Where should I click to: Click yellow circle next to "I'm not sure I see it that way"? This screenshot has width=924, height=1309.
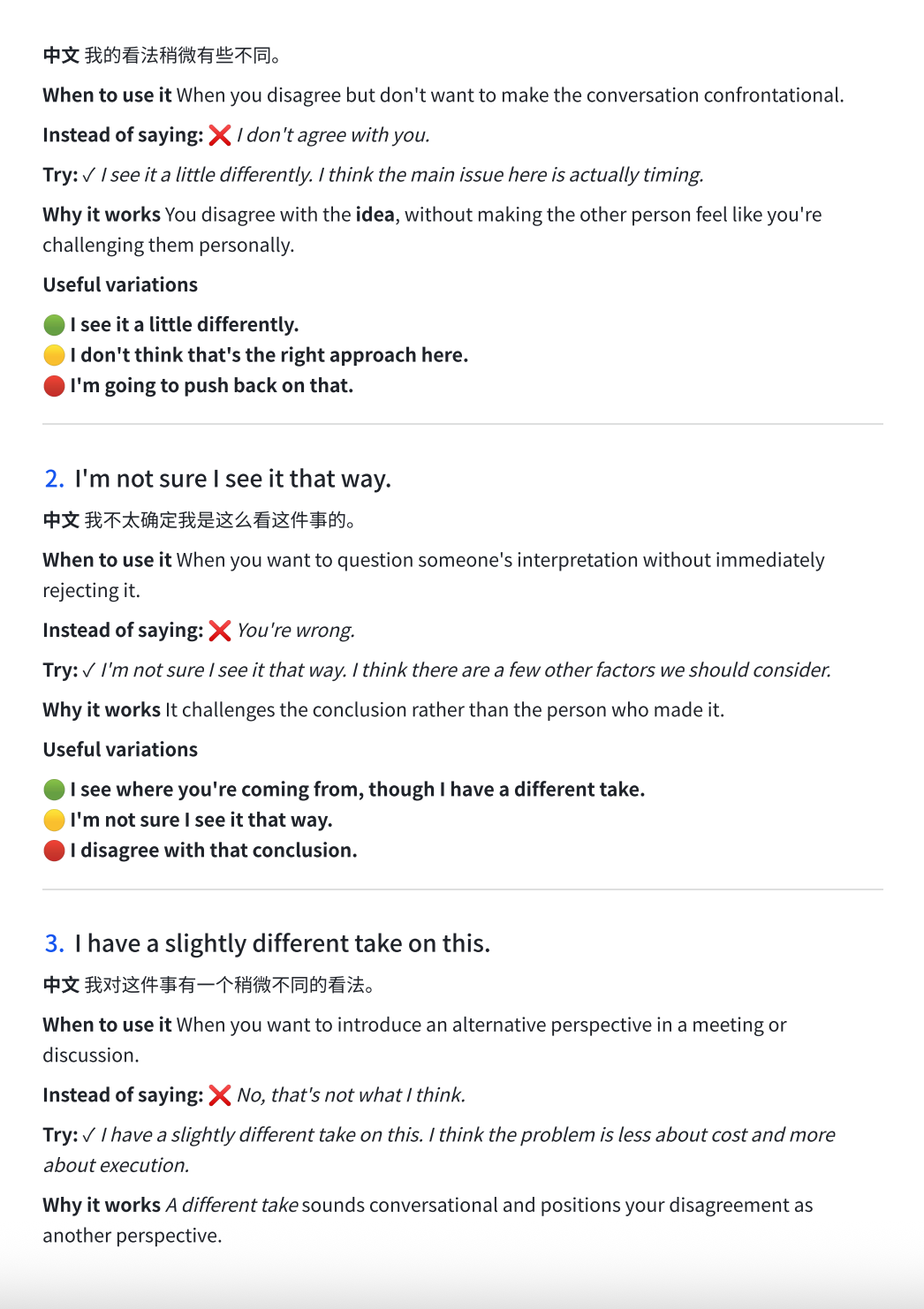point(54,820)
